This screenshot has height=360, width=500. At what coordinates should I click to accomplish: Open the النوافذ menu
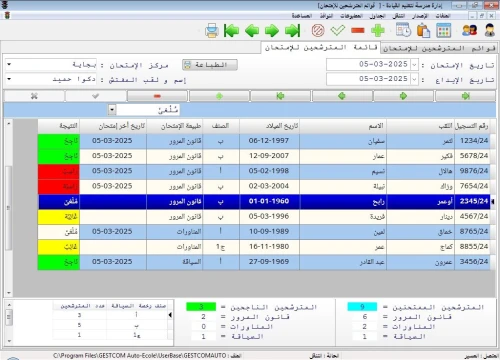[x=326, y=16]
